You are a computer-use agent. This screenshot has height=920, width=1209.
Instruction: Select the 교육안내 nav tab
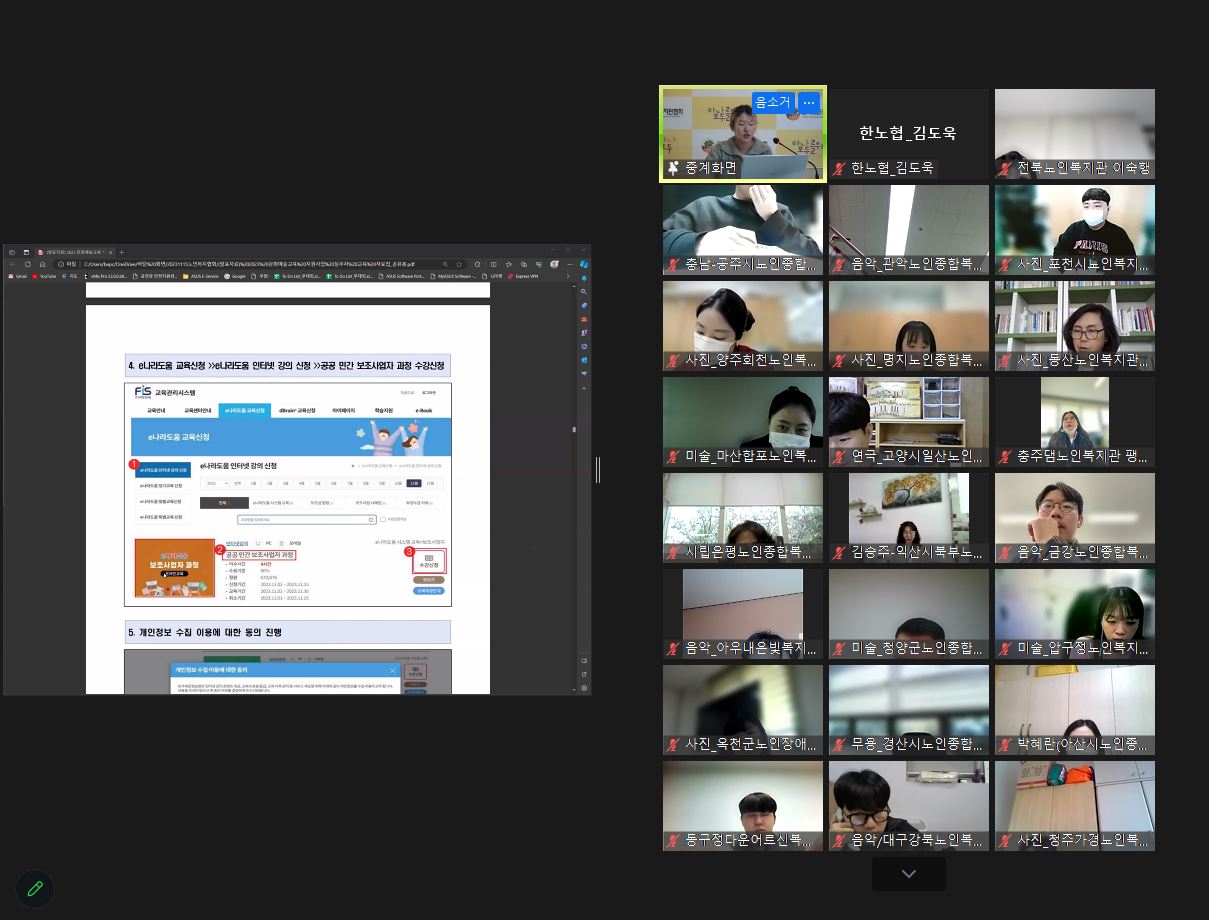coord(157,410)
